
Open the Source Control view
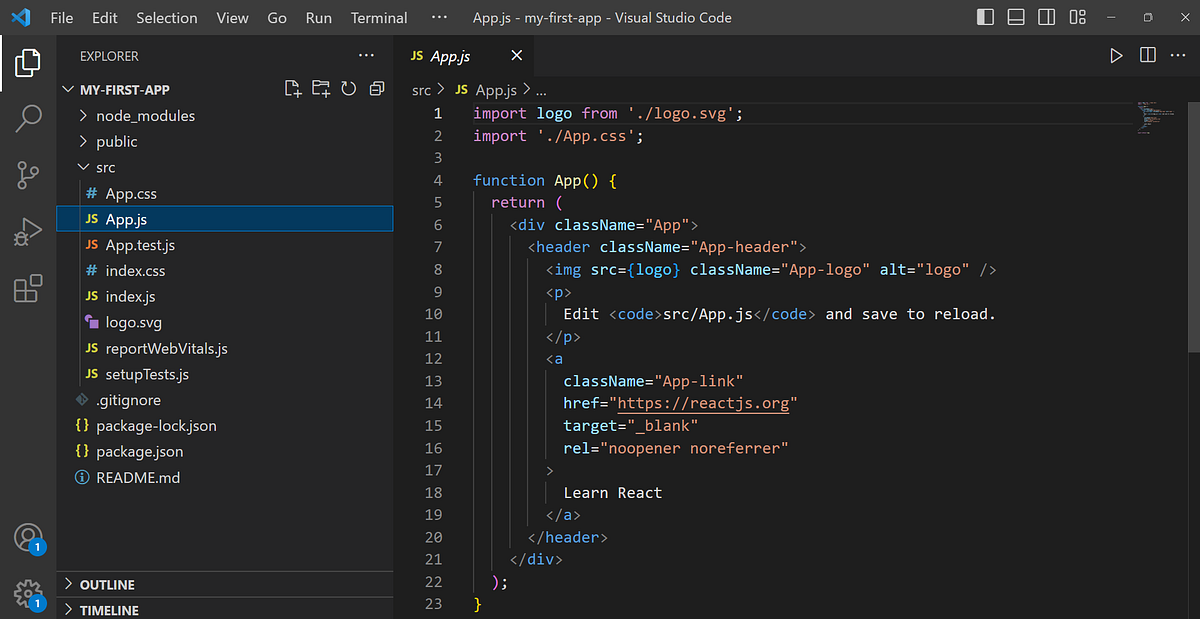click(28, 176)
